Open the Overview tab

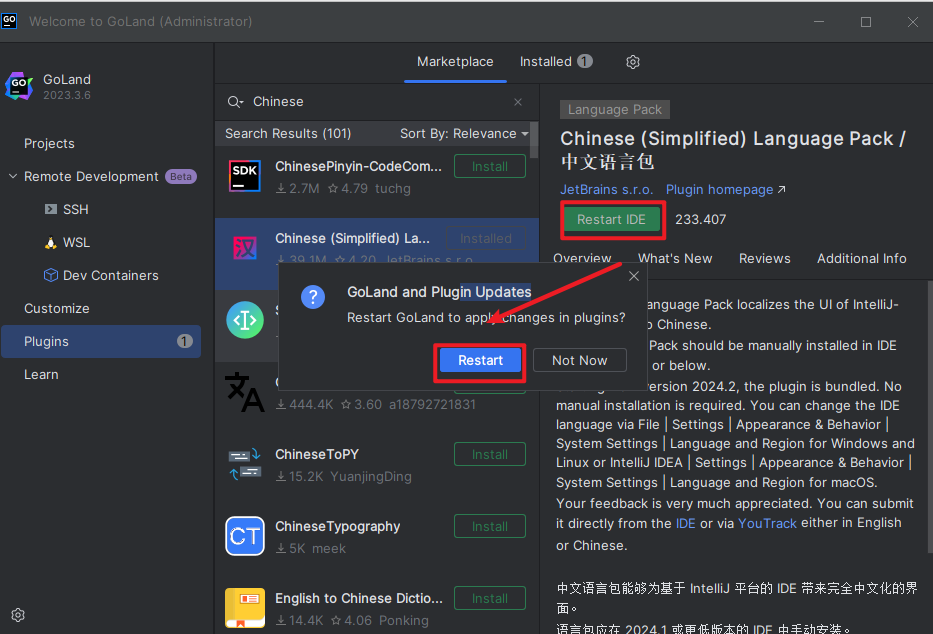pos(582,258)
